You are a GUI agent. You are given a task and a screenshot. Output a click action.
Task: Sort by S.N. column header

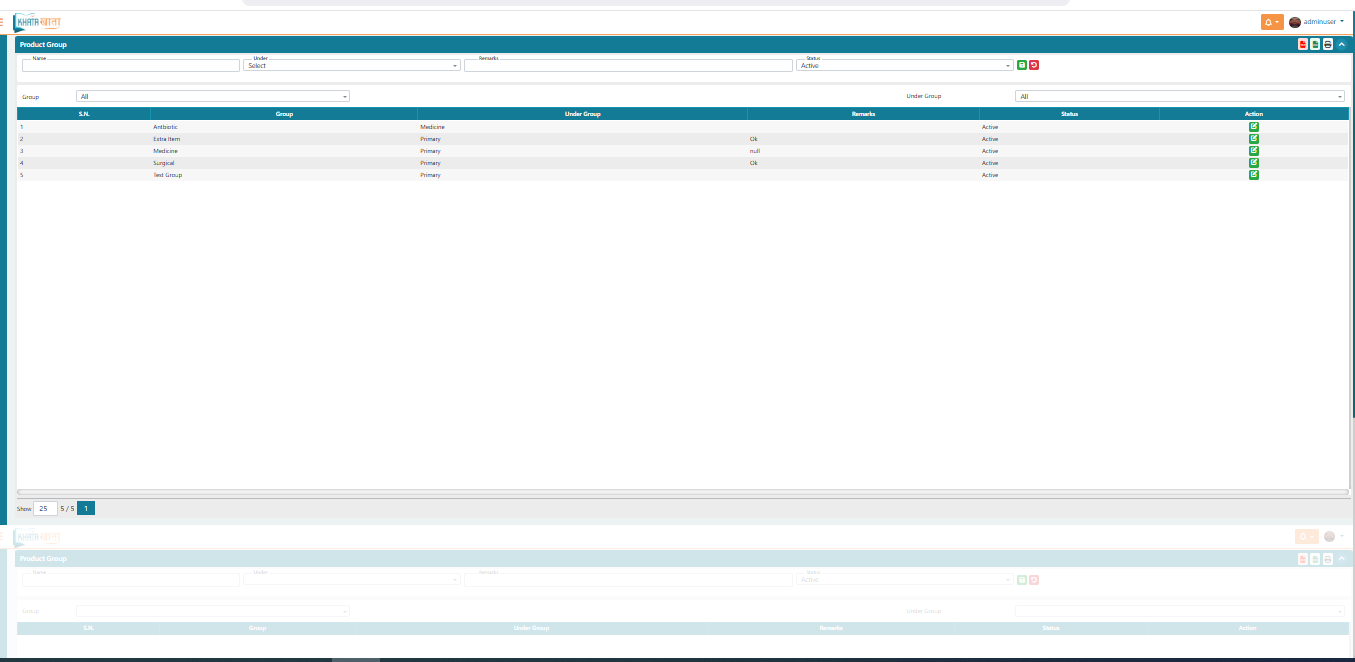click(84, 114)
